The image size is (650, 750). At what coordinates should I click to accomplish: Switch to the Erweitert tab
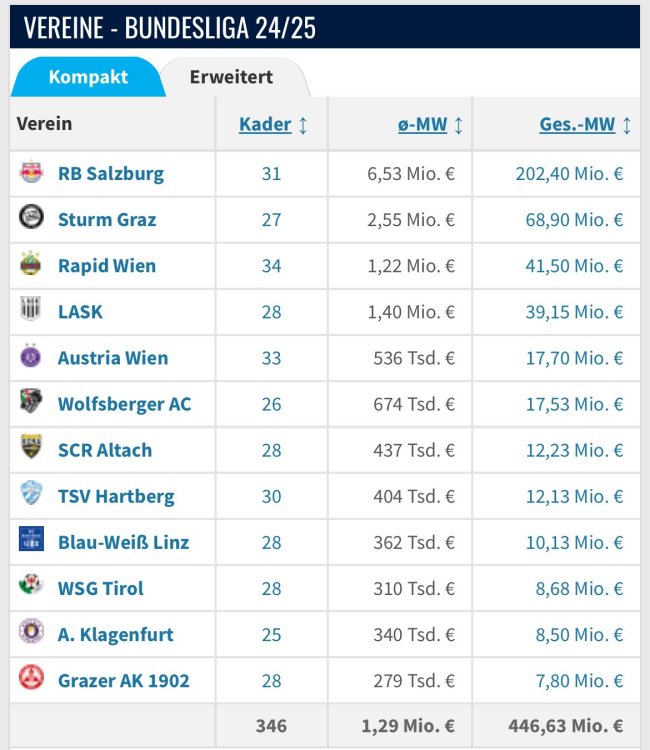(231, 77)
